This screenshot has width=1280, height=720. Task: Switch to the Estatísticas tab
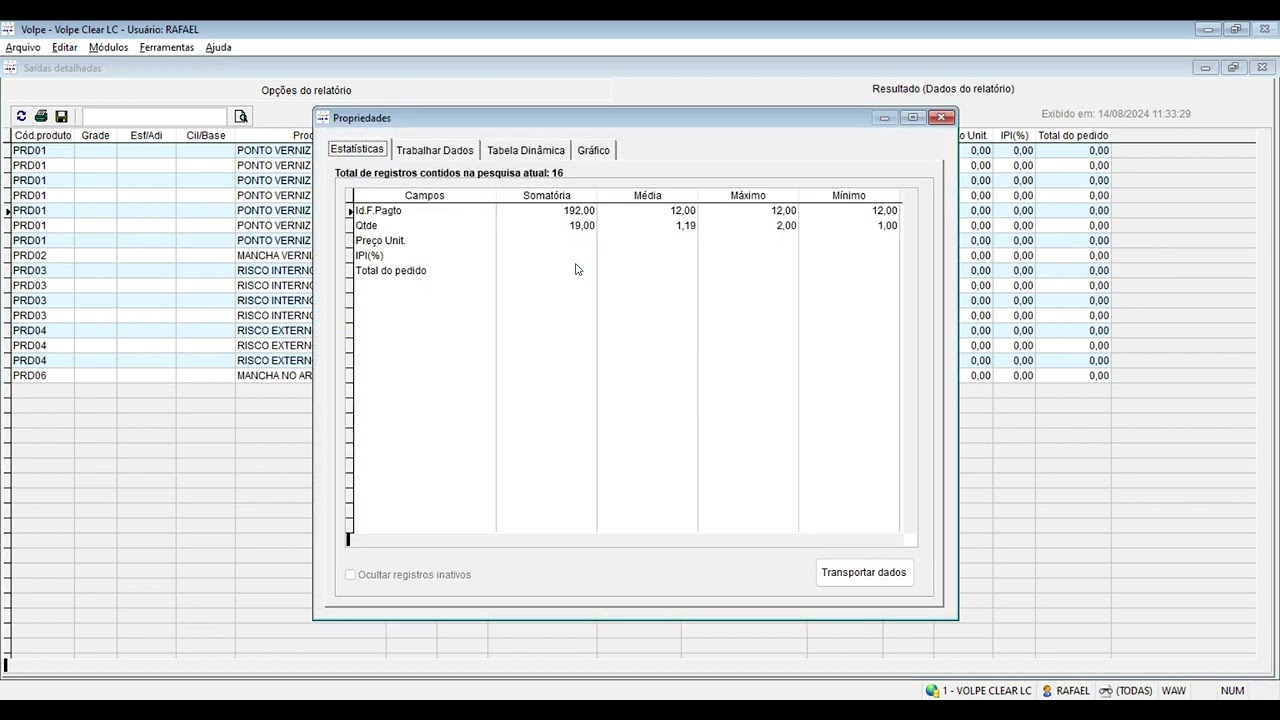click(x=357, y=149)
